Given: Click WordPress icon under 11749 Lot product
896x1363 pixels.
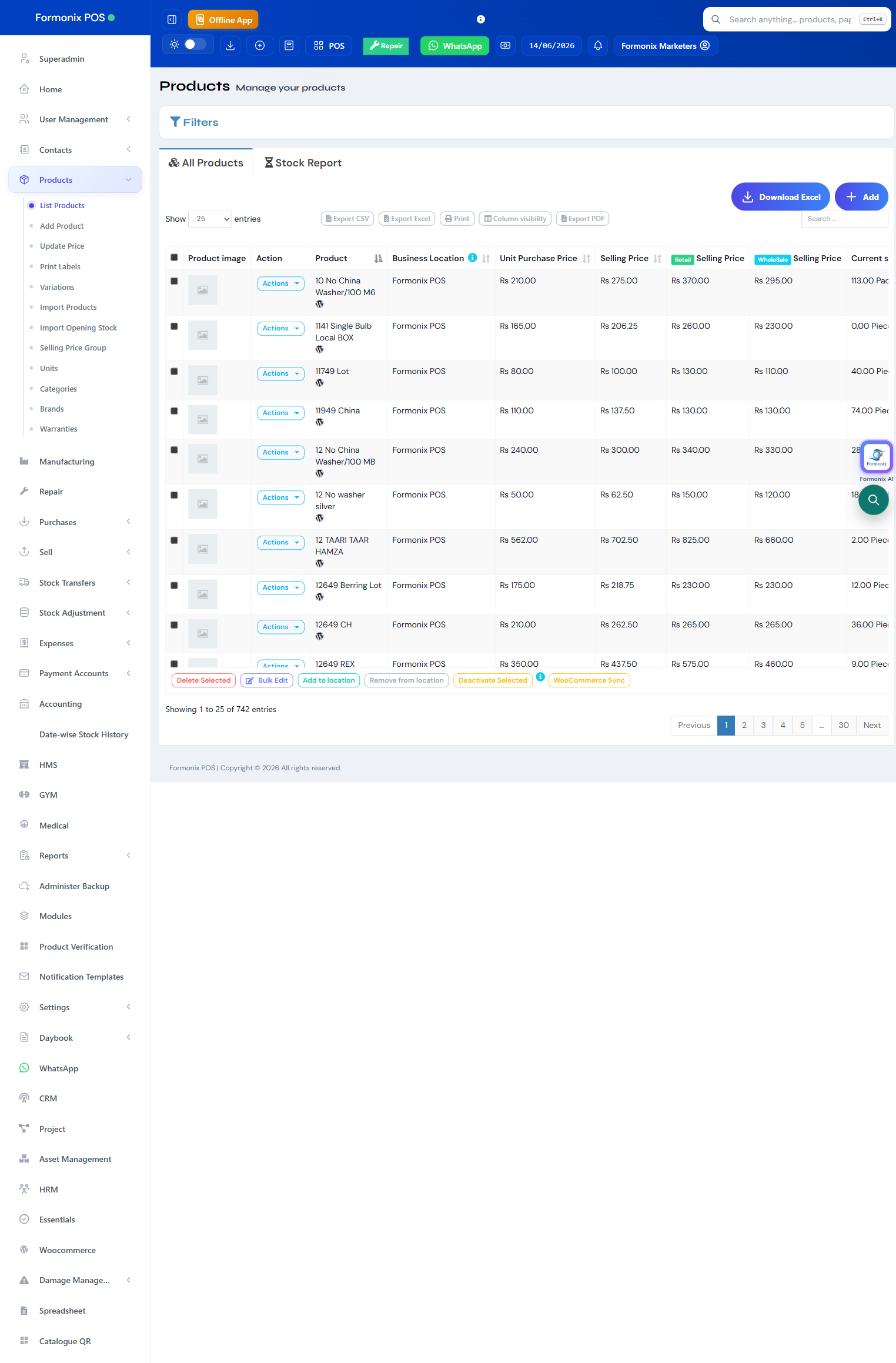Looking at the screenshot, I should pos(320,383).
